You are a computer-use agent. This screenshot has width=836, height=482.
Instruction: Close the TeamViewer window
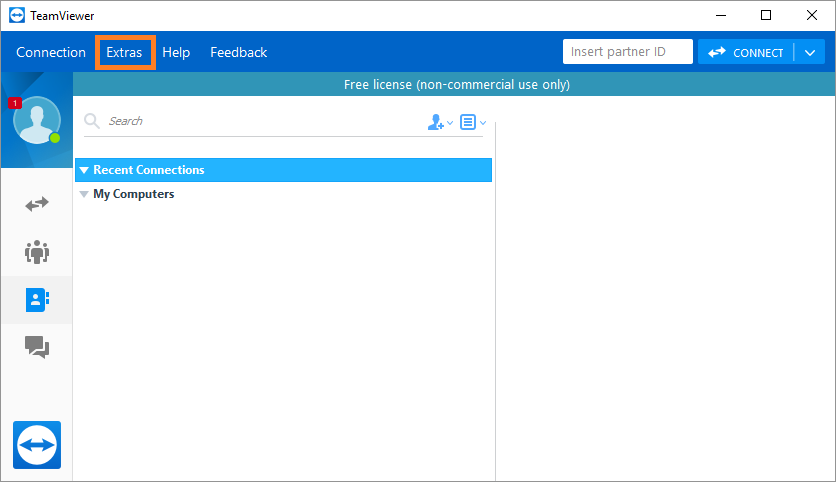point(811,15)
